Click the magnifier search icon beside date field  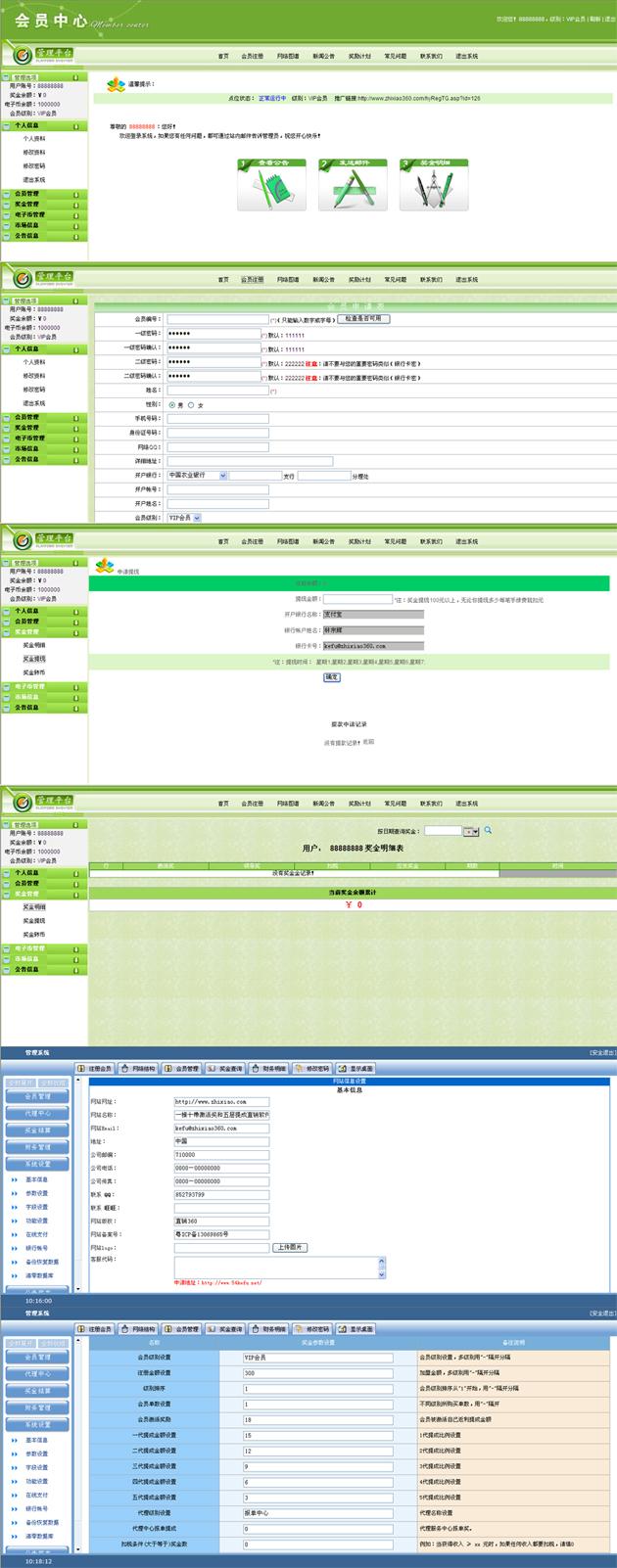(488, 830)
